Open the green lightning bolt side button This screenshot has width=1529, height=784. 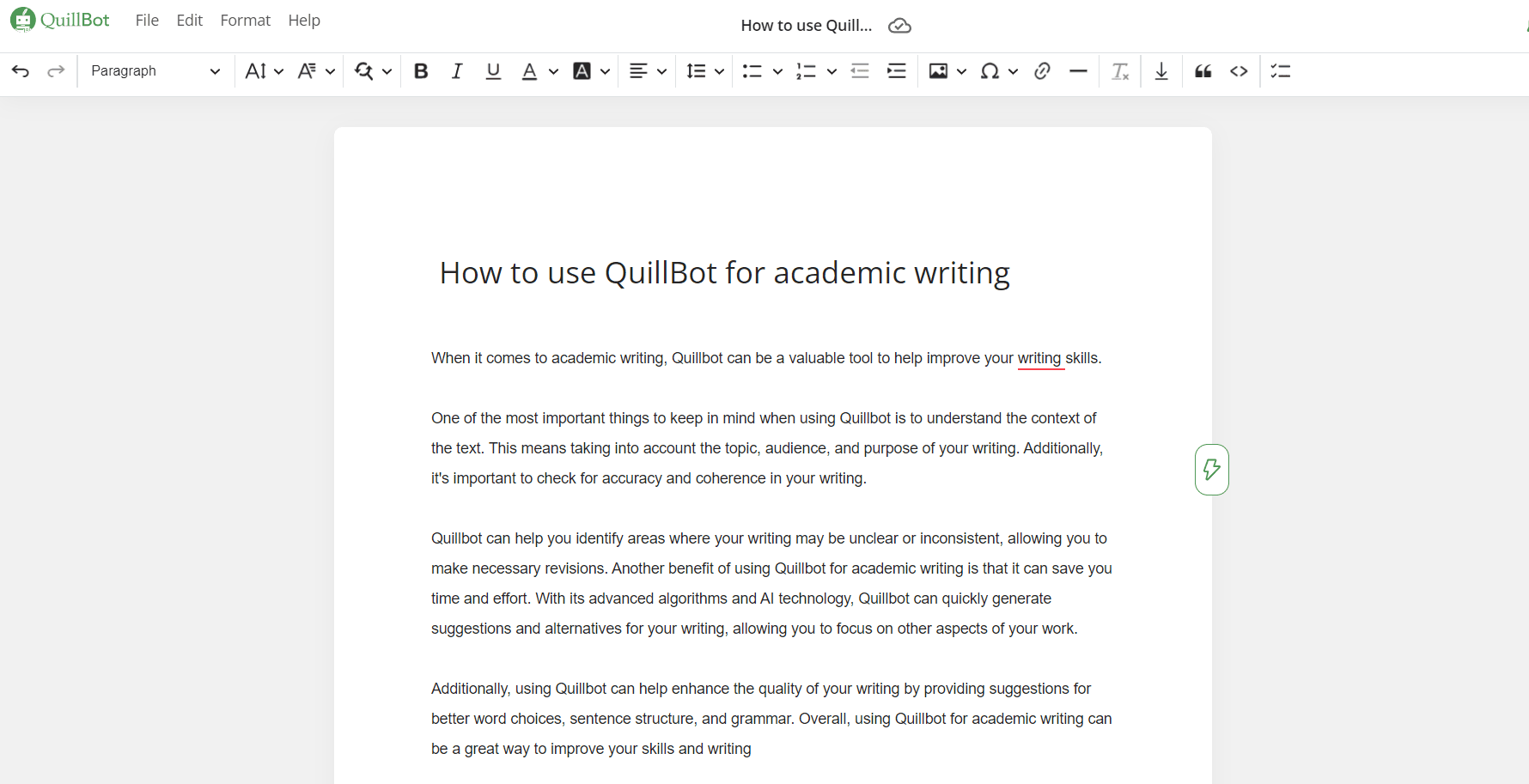pyautogui.click(x=1211, y=470)
